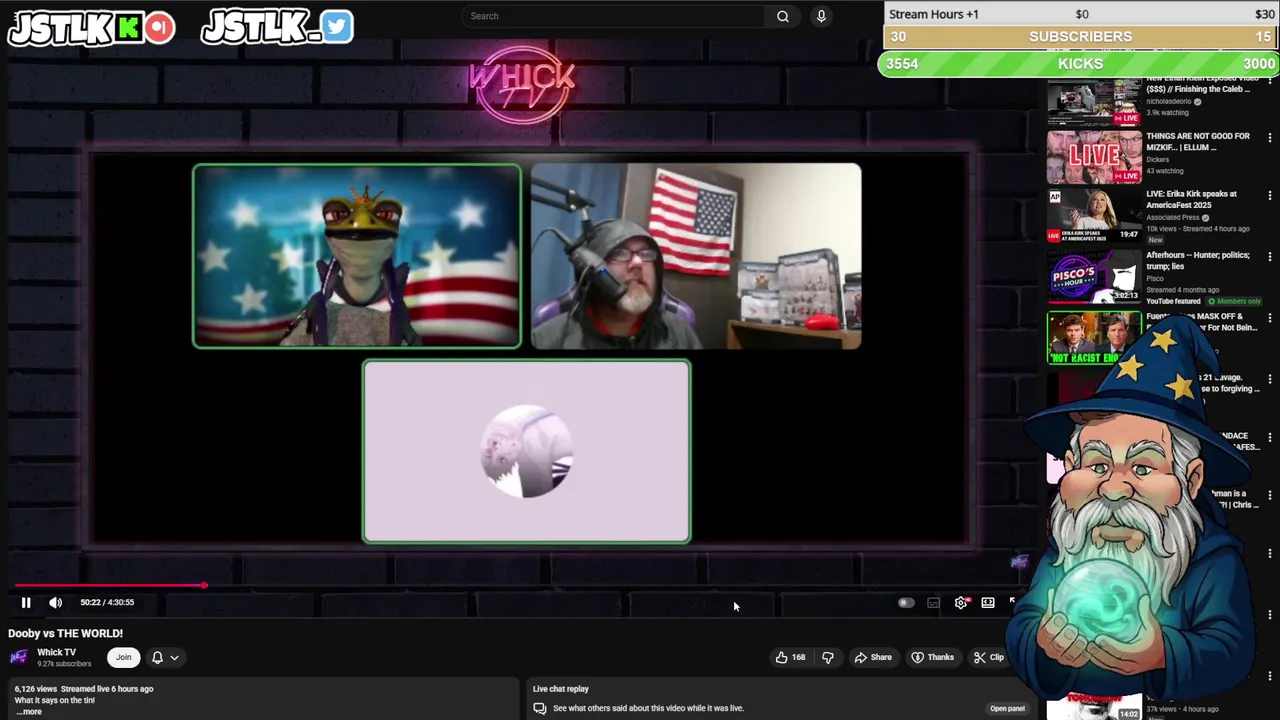Image resolution: width=1280 pixels, height=720 pixels.
Task: Click 'THINGS ARE NOT GOOD FOR MIZKIF' title
Action: click(1198, 142)
